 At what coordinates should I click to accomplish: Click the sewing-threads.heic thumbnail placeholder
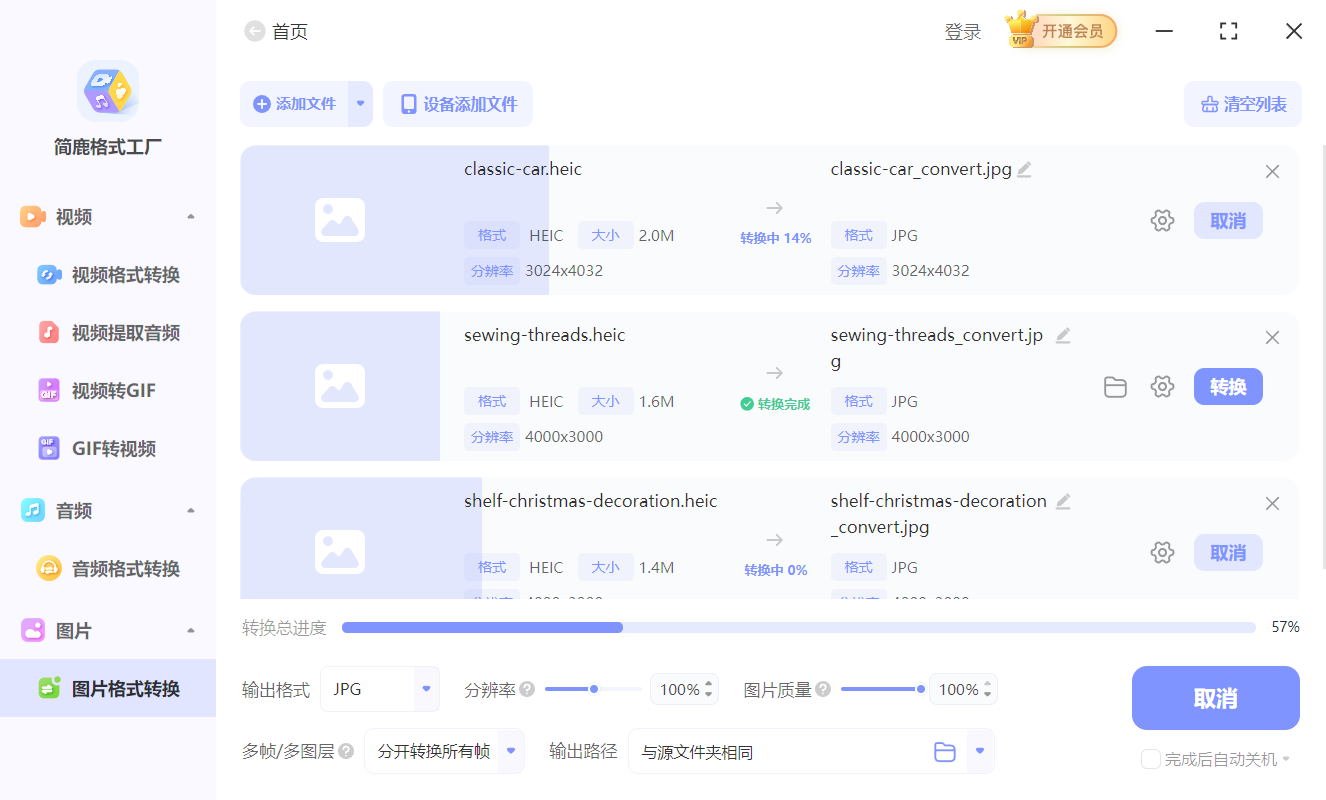(340, 386)
